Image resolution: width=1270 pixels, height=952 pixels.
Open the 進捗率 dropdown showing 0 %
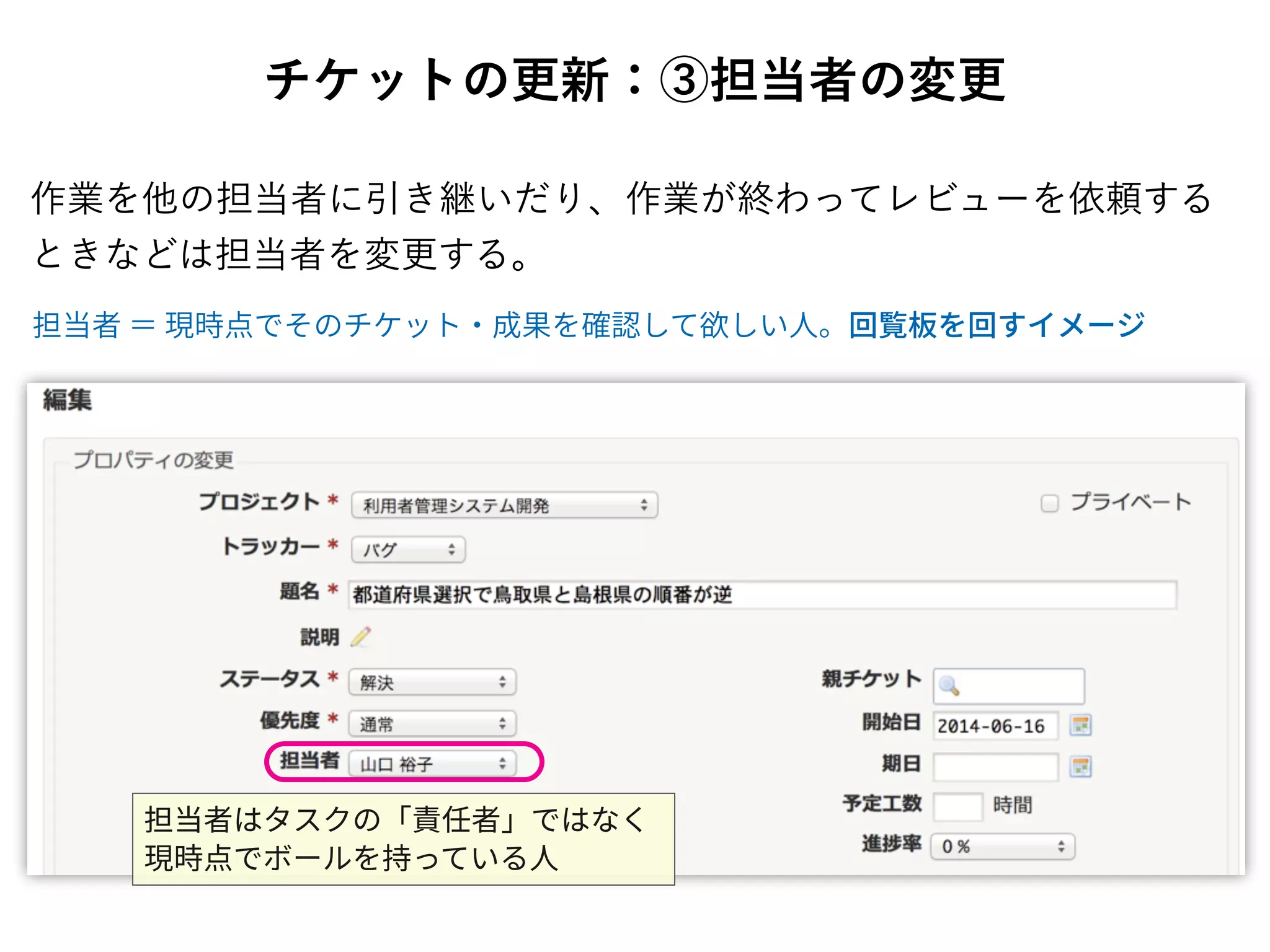tap(1003, 846)
